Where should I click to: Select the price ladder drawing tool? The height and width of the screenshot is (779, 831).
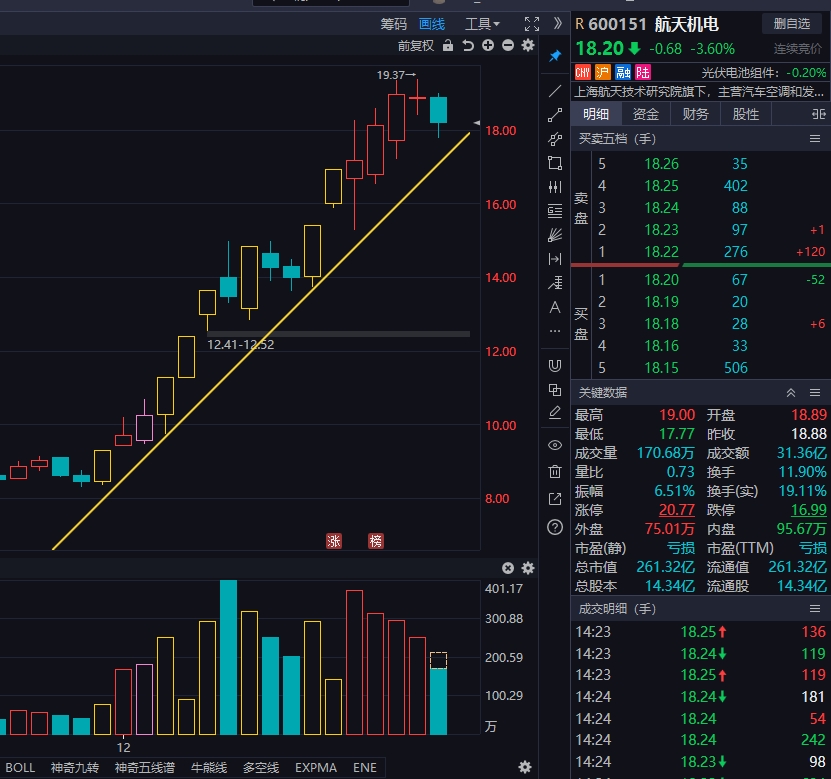(555, 283)
